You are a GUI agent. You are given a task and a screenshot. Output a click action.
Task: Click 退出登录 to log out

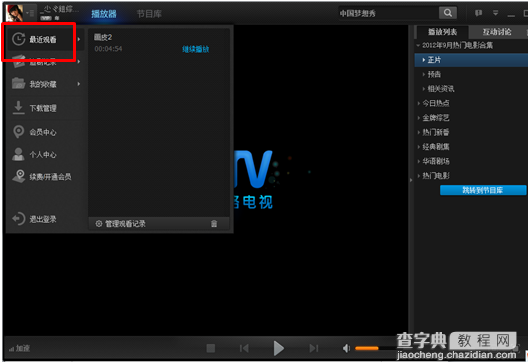pos(43,219)
